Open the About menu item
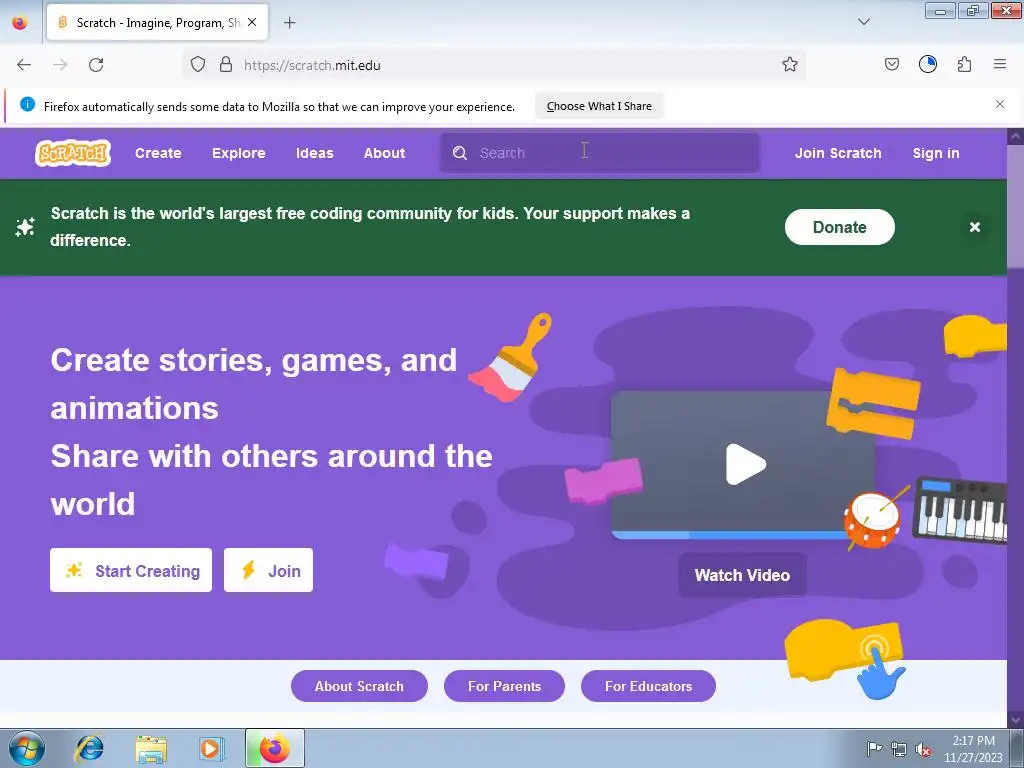 [385, 153]
